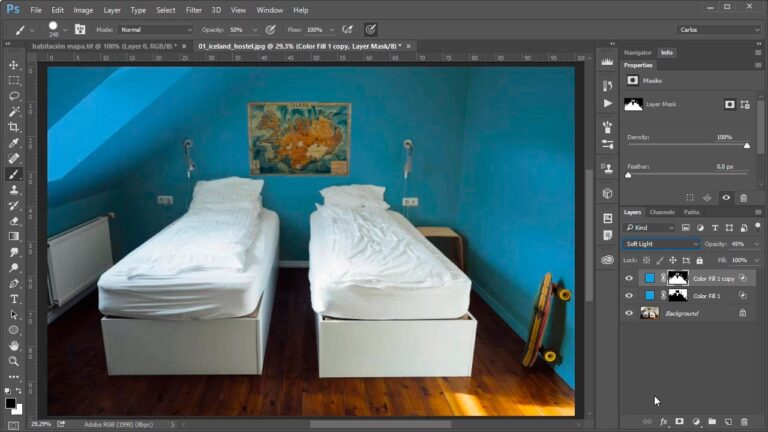Enable airbrush-style build-up
Screen dimensions: 768x432
click(x=347, y=30)
